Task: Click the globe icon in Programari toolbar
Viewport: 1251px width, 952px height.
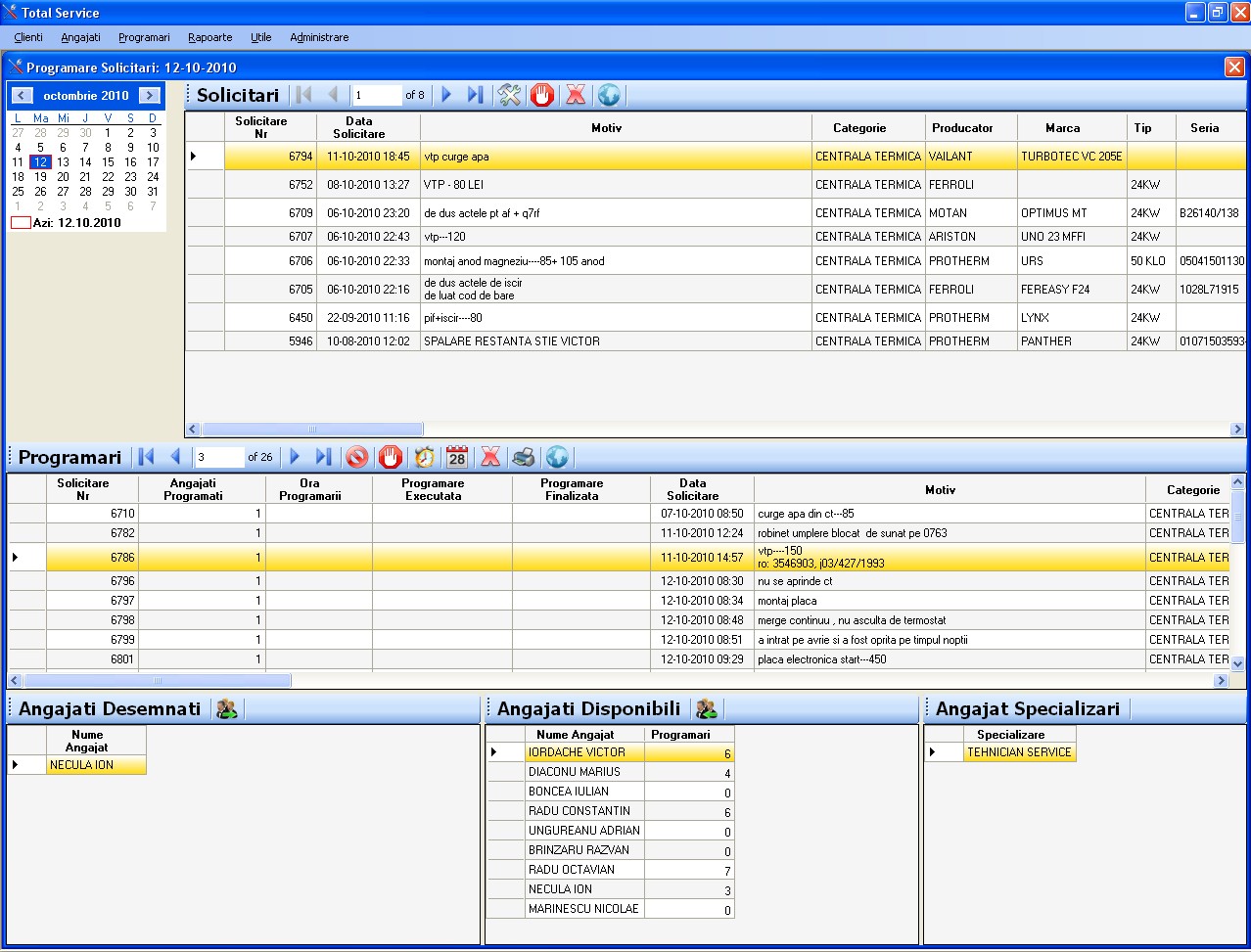Action: pyautogui.click(x=557, y=457)
